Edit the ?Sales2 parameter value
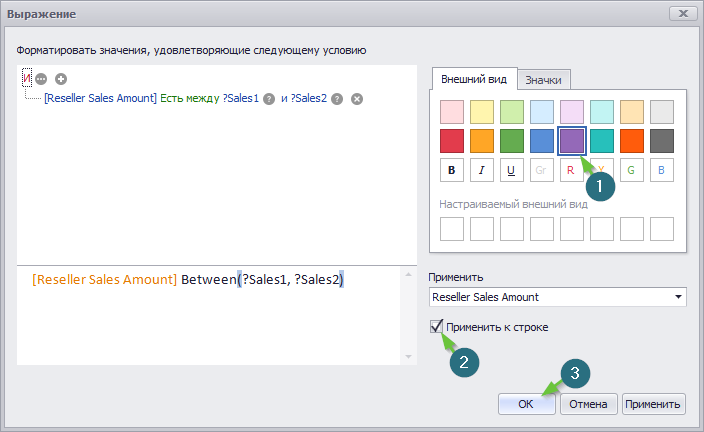The image size is (704, 432). click(x=309, y=98)
